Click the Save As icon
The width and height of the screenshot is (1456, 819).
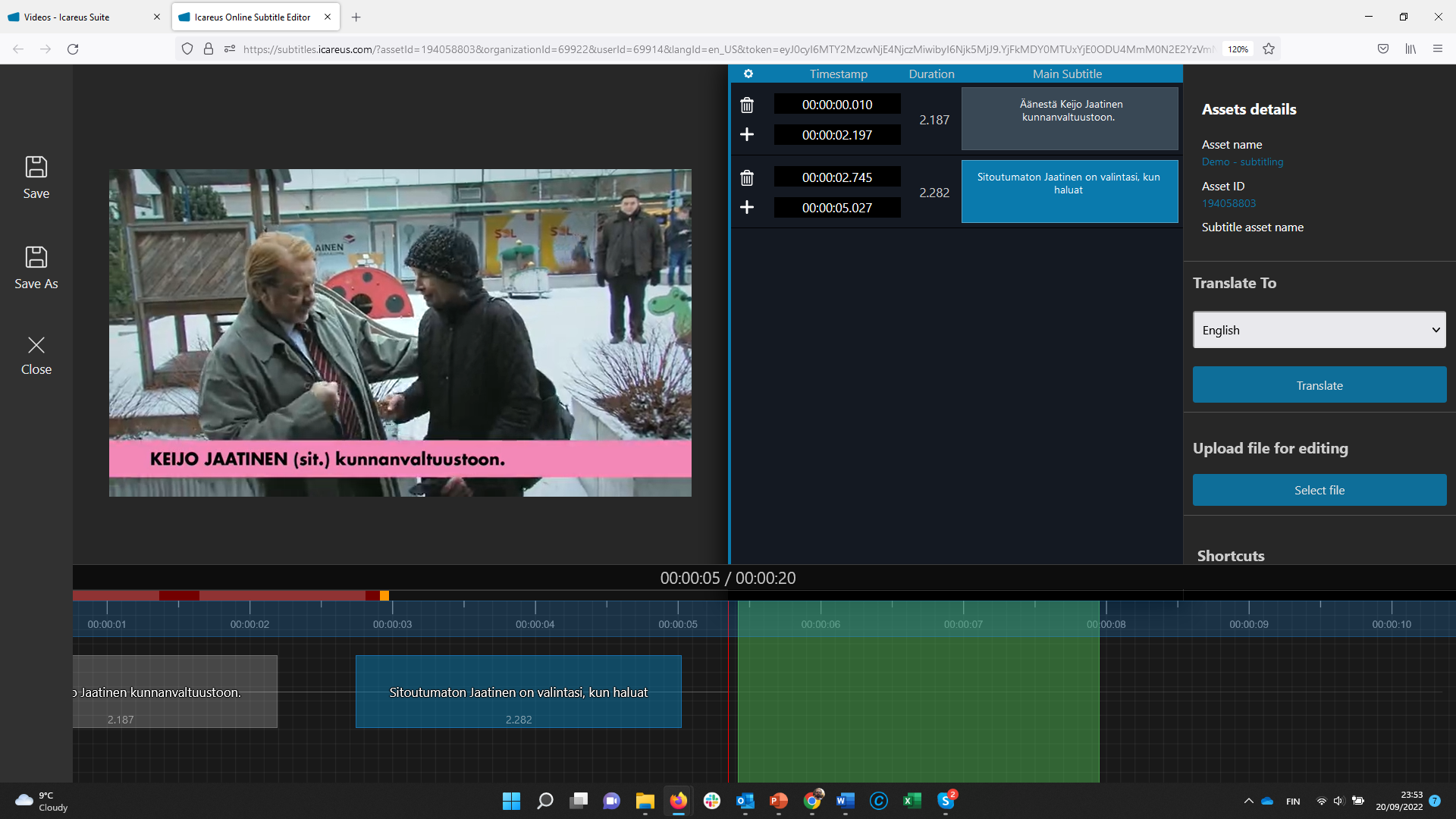point(36,258)
